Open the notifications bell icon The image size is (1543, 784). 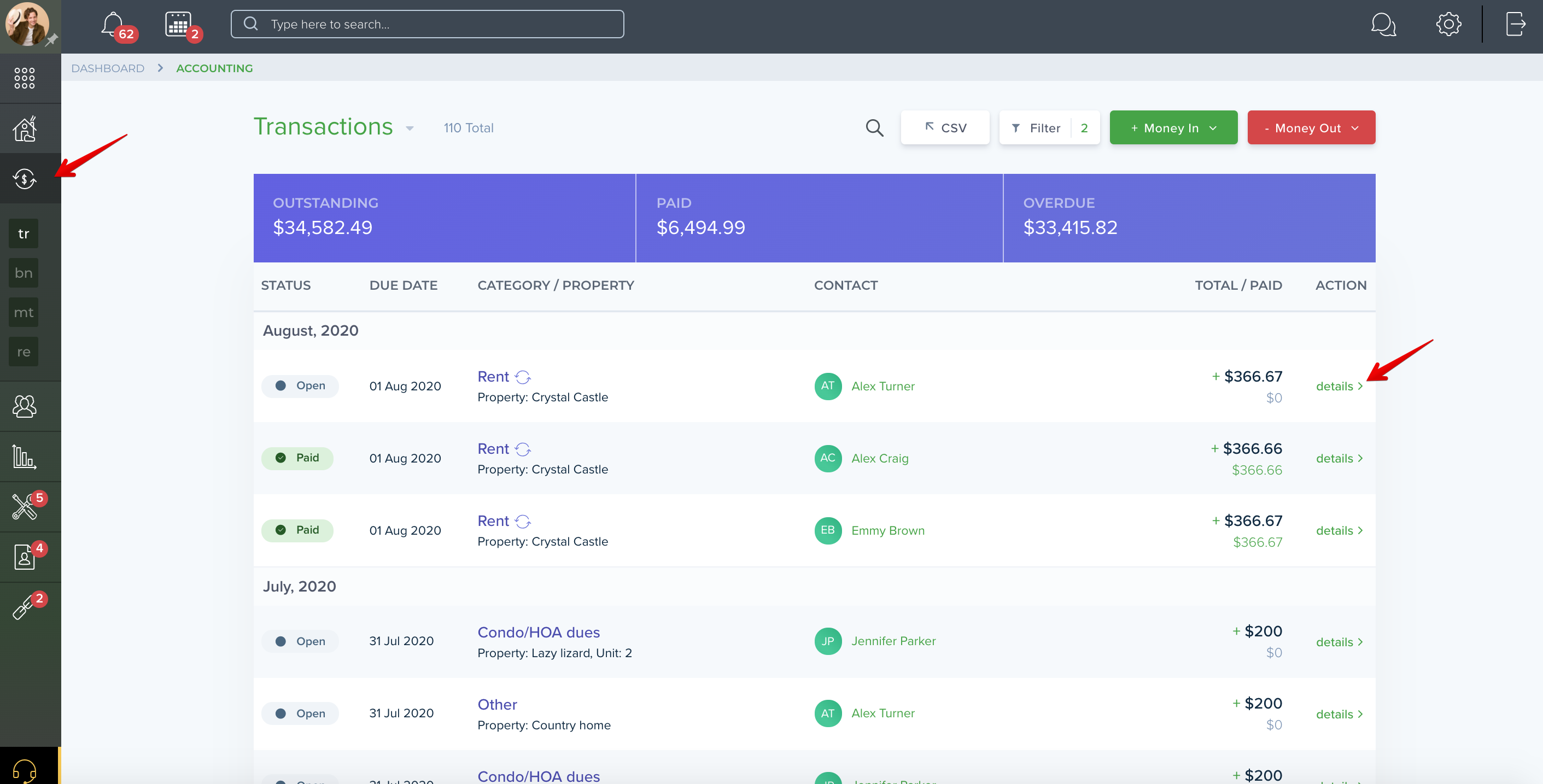point(113,25)
